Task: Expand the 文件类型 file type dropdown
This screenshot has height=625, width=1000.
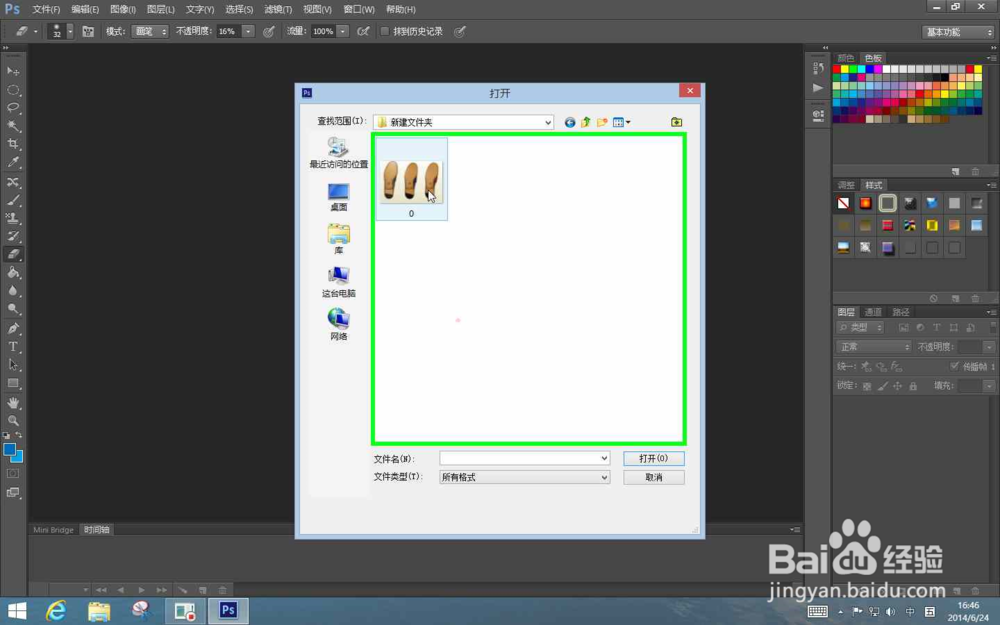Action: pos(605,477)
